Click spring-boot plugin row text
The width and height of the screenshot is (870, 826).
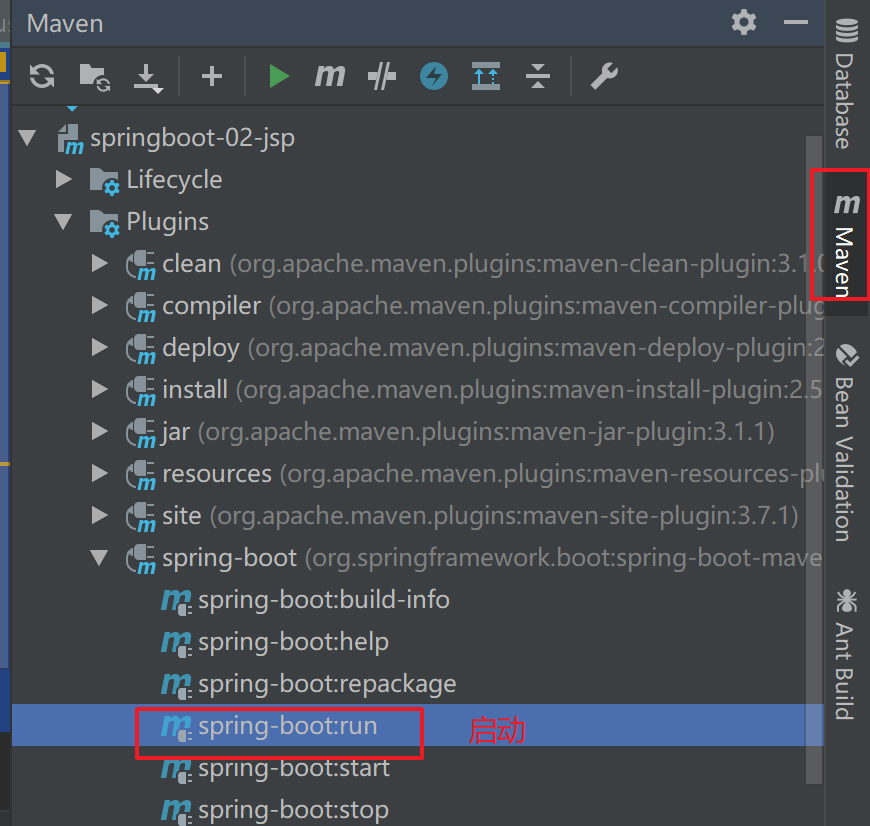tap(229, 558)
